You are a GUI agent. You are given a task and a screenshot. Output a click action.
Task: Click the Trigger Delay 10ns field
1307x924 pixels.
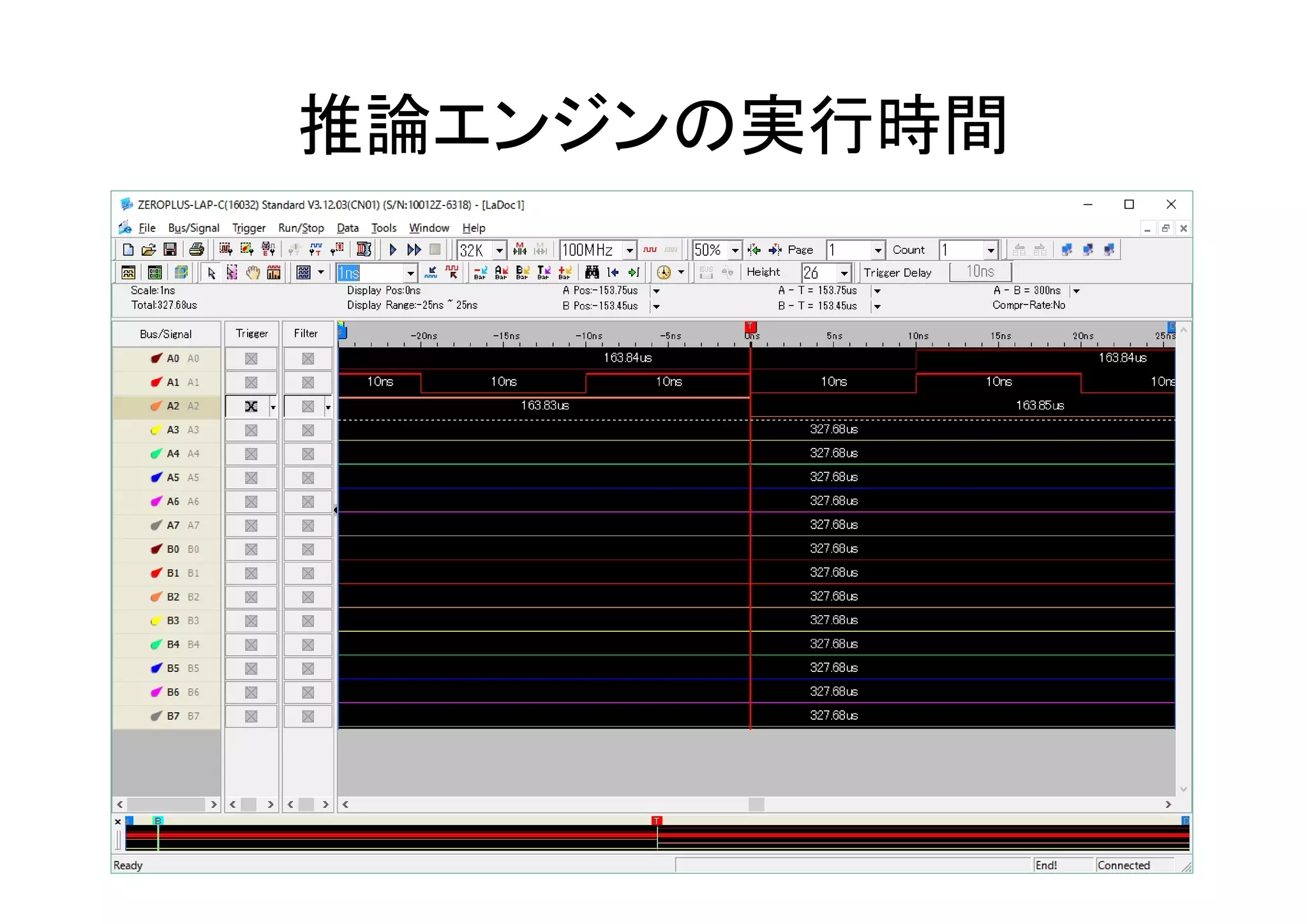980,272
